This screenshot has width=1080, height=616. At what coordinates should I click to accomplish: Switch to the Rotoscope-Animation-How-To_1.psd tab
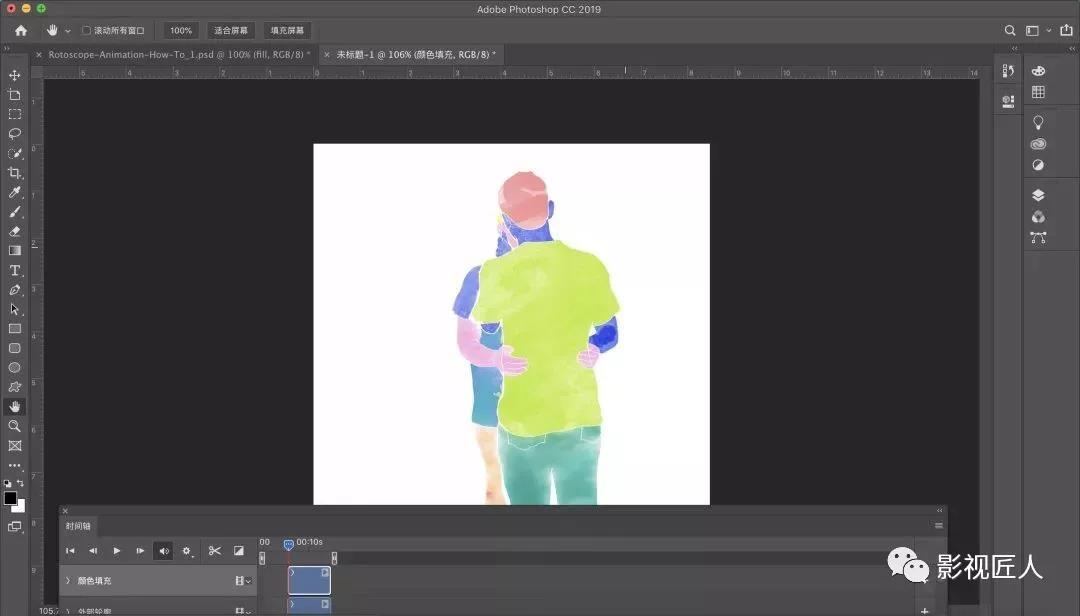175,54
